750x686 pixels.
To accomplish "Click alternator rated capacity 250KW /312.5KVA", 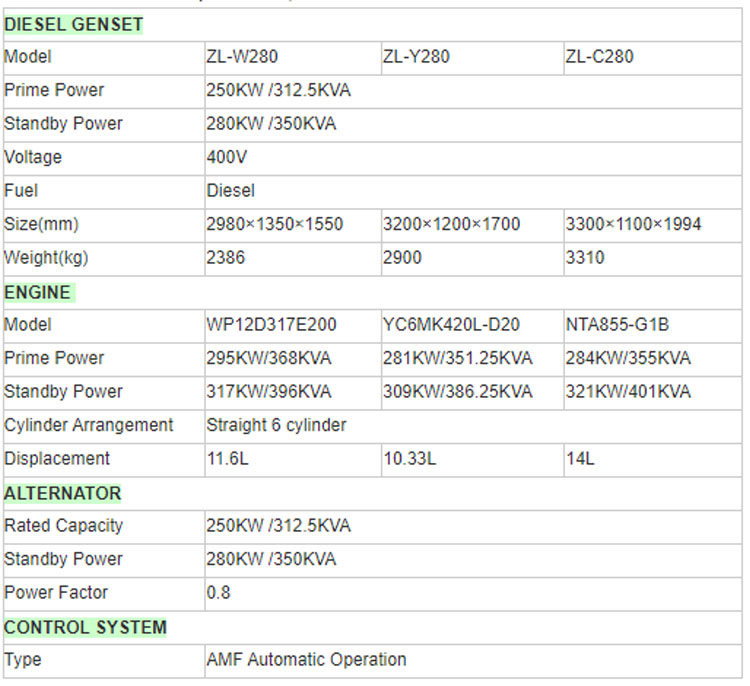I will pyautogui.click(x=278, y=526).
